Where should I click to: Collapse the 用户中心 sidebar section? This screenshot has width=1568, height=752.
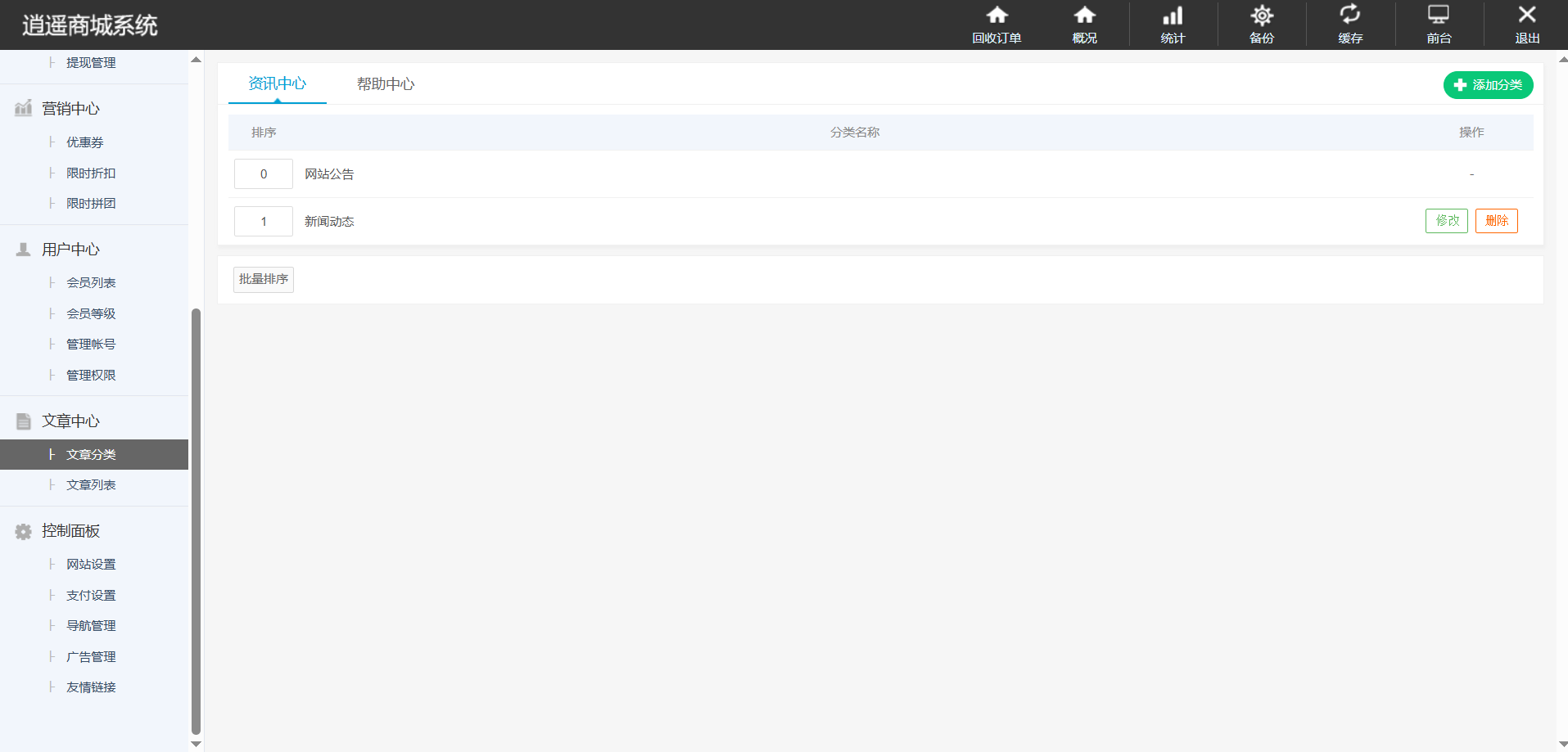(70, 250)
